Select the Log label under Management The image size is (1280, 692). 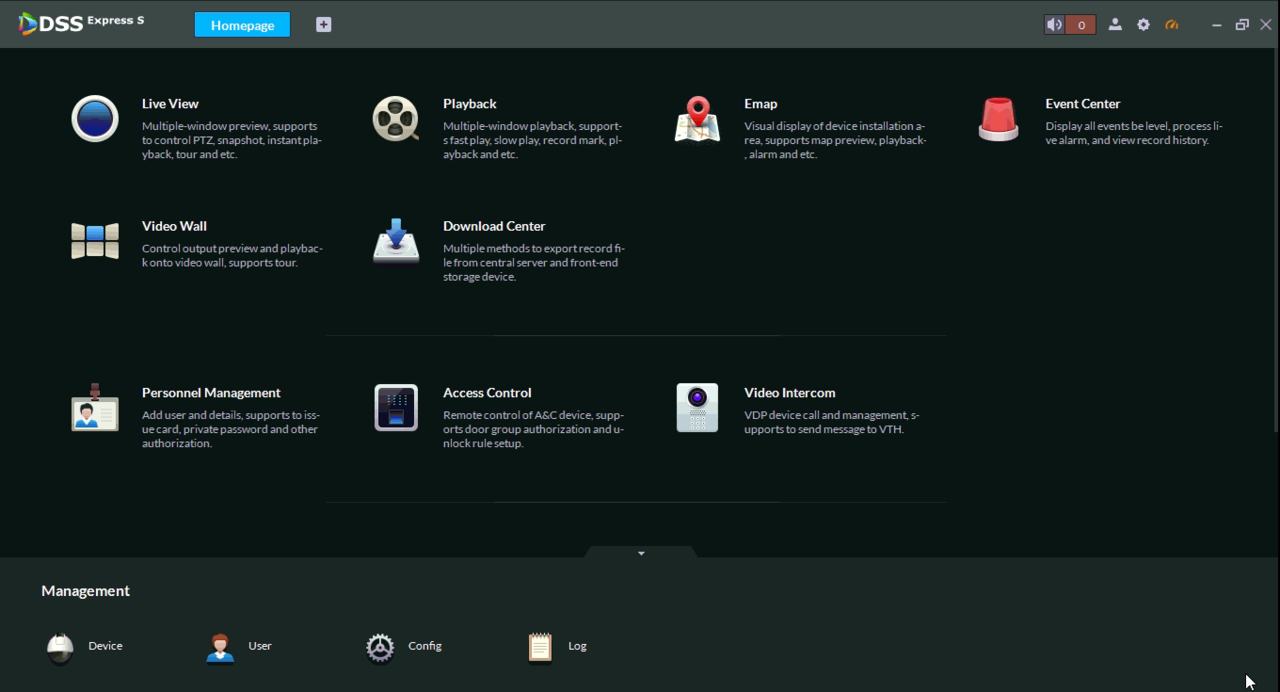coord(577,646)
